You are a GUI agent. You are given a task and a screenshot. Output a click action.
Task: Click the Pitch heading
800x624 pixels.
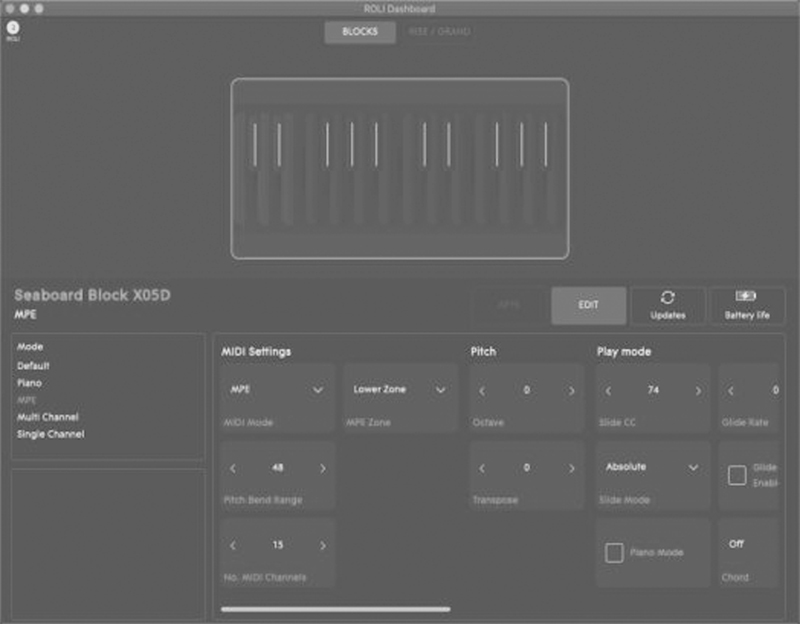tap(483, 352)
